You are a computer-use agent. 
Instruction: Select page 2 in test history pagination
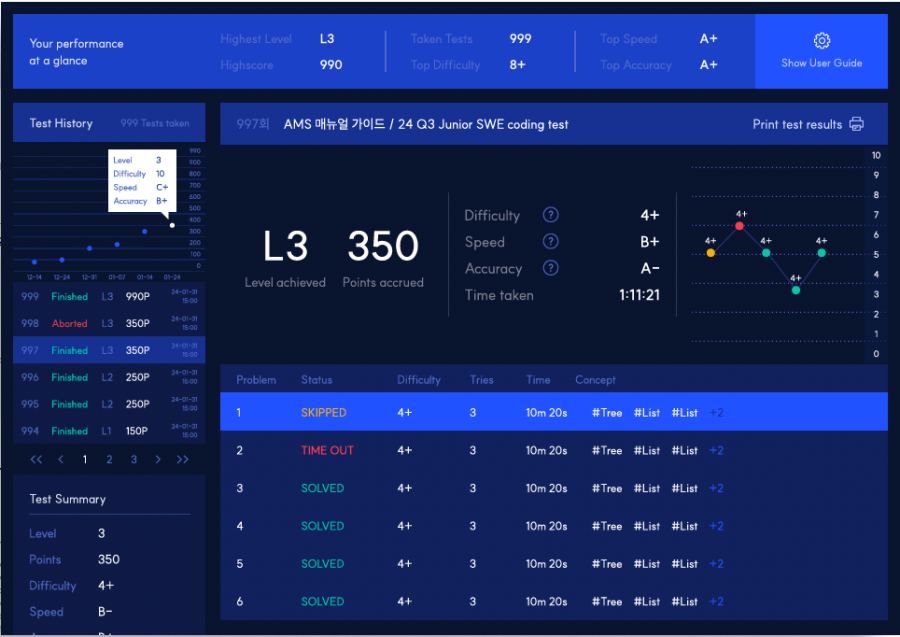point(109,459)
